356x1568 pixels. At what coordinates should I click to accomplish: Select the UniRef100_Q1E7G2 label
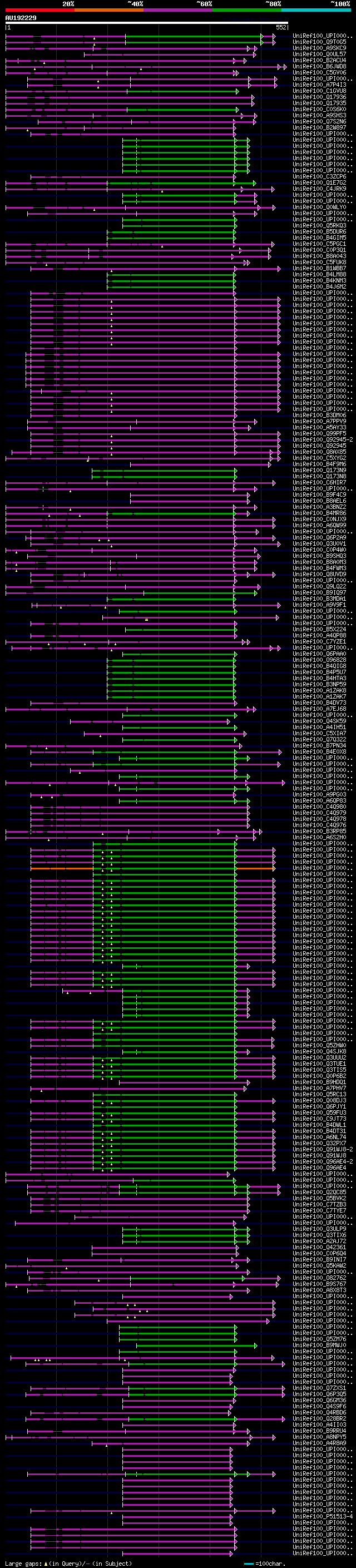point(319,182)
